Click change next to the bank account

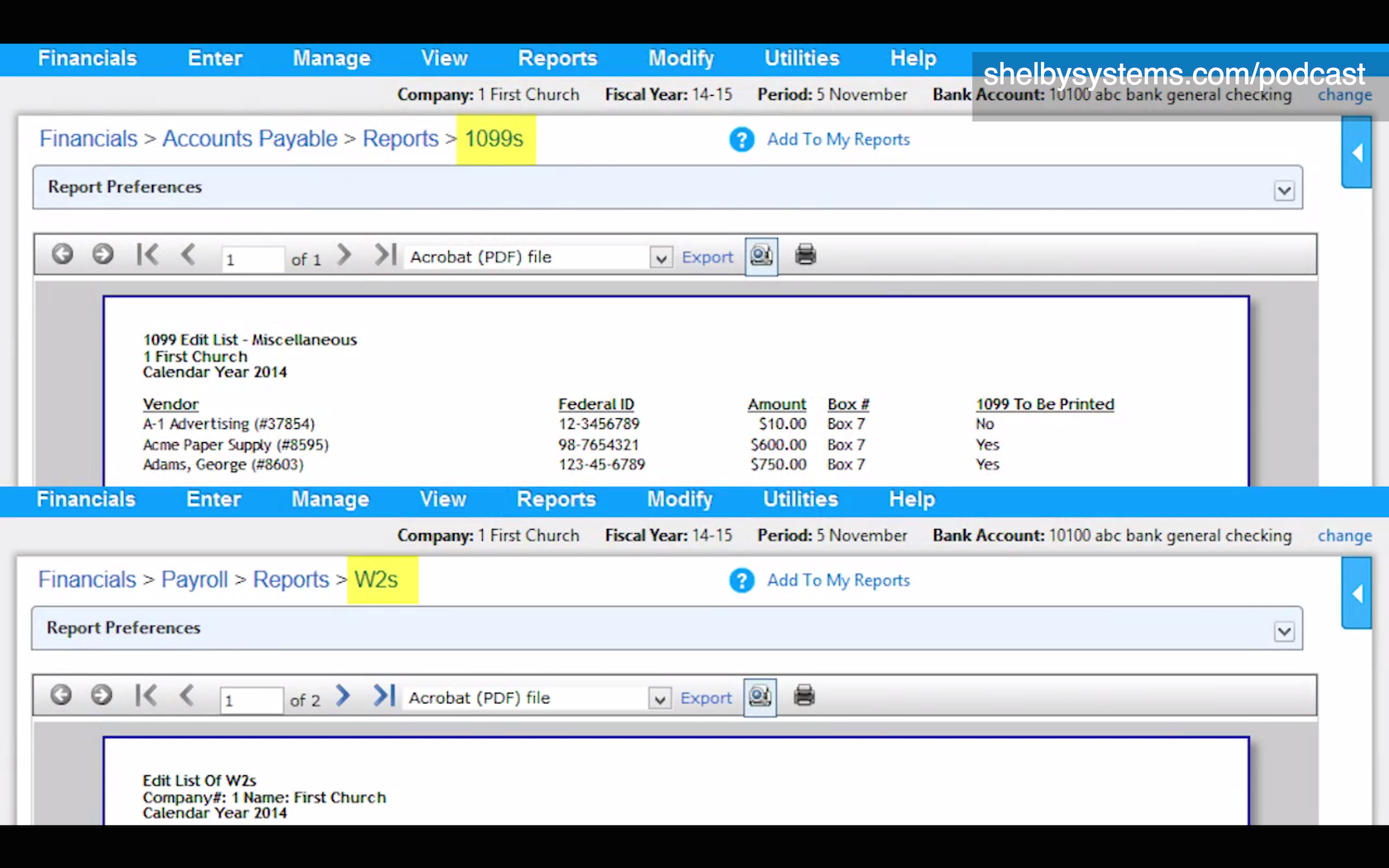1344,95
